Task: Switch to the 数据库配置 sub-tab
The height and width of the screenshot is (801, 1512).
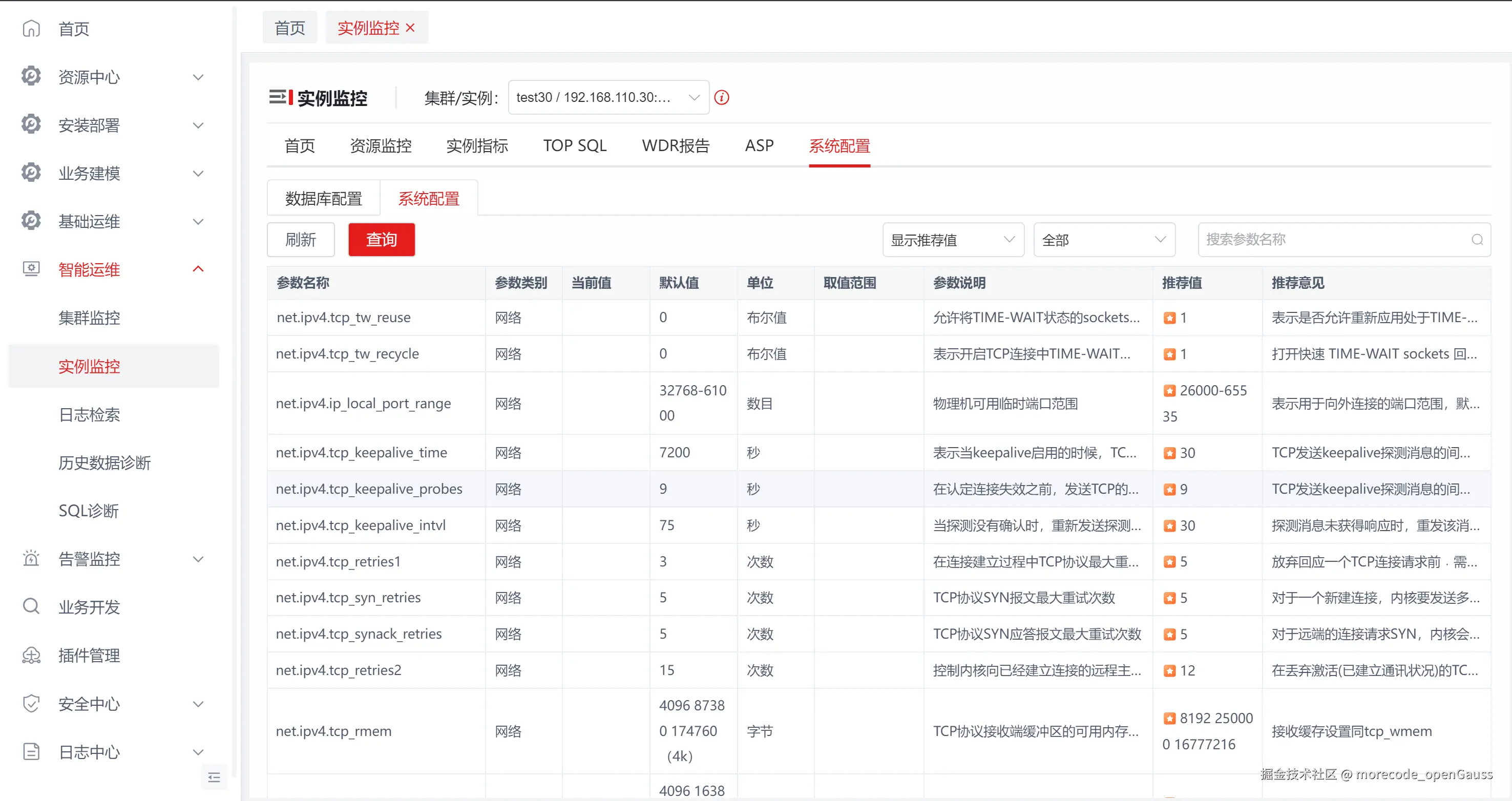Action: pos(323,198)
